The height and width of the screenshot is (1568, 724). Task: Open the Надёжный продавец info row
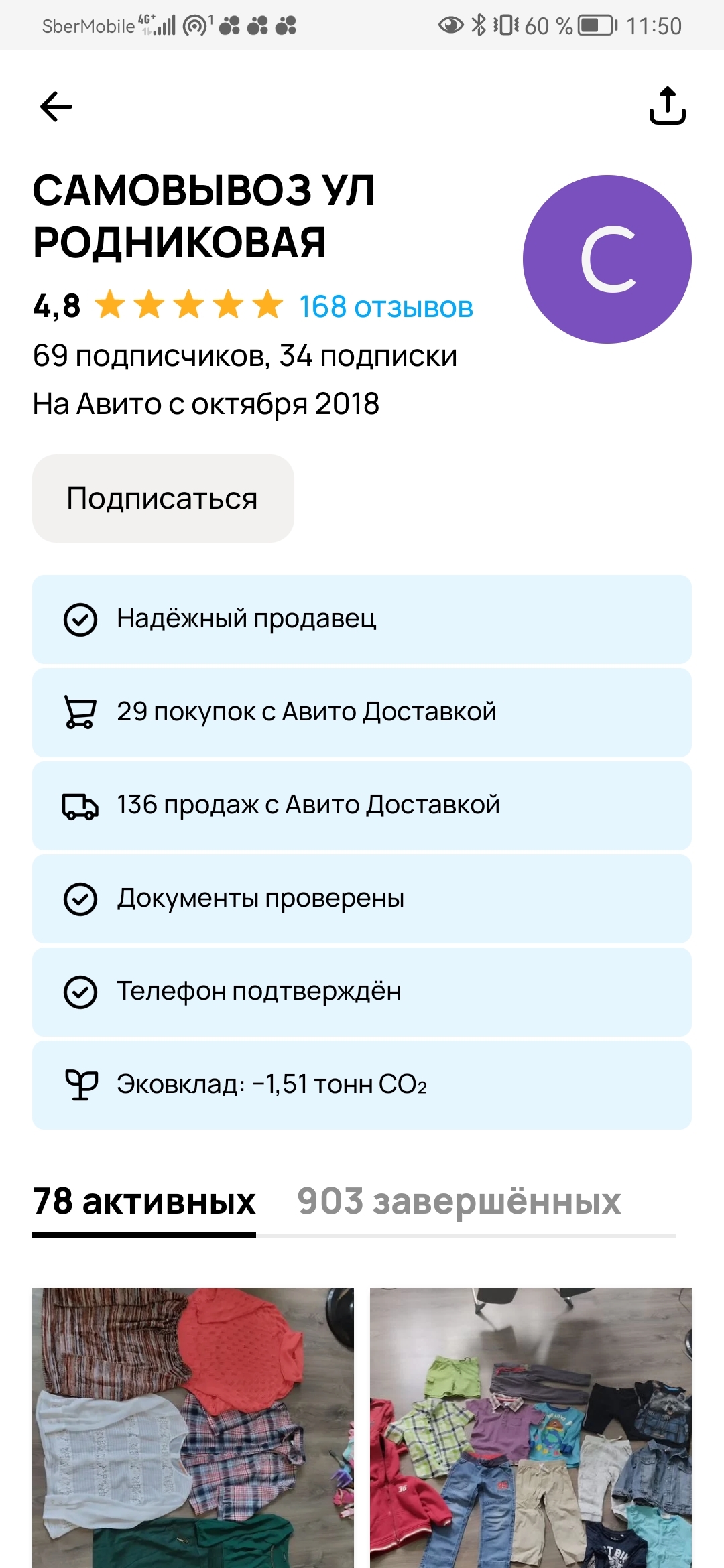pos(362,619)
